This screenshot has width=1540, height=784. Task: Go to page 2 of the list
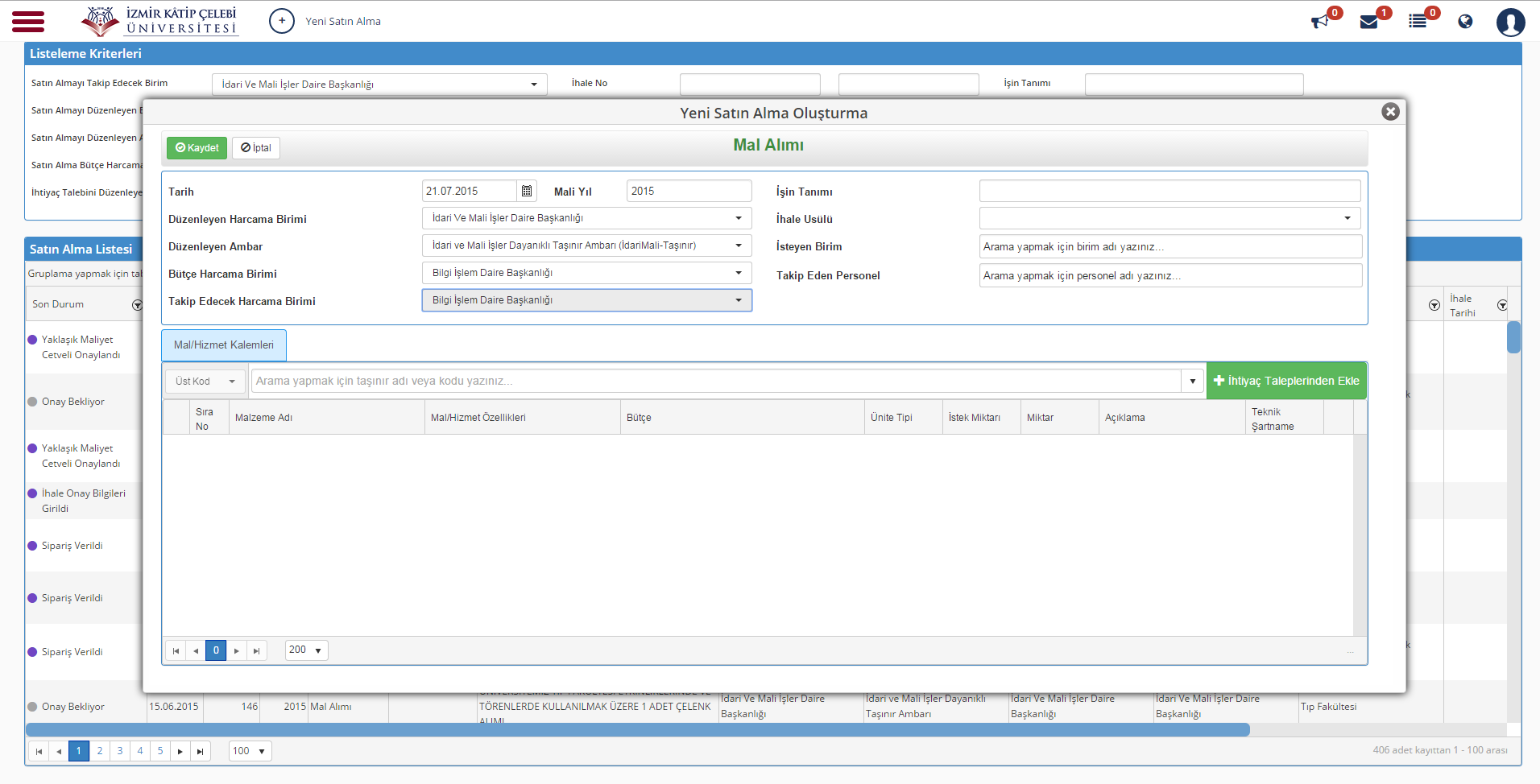click(x=99, y=751)
